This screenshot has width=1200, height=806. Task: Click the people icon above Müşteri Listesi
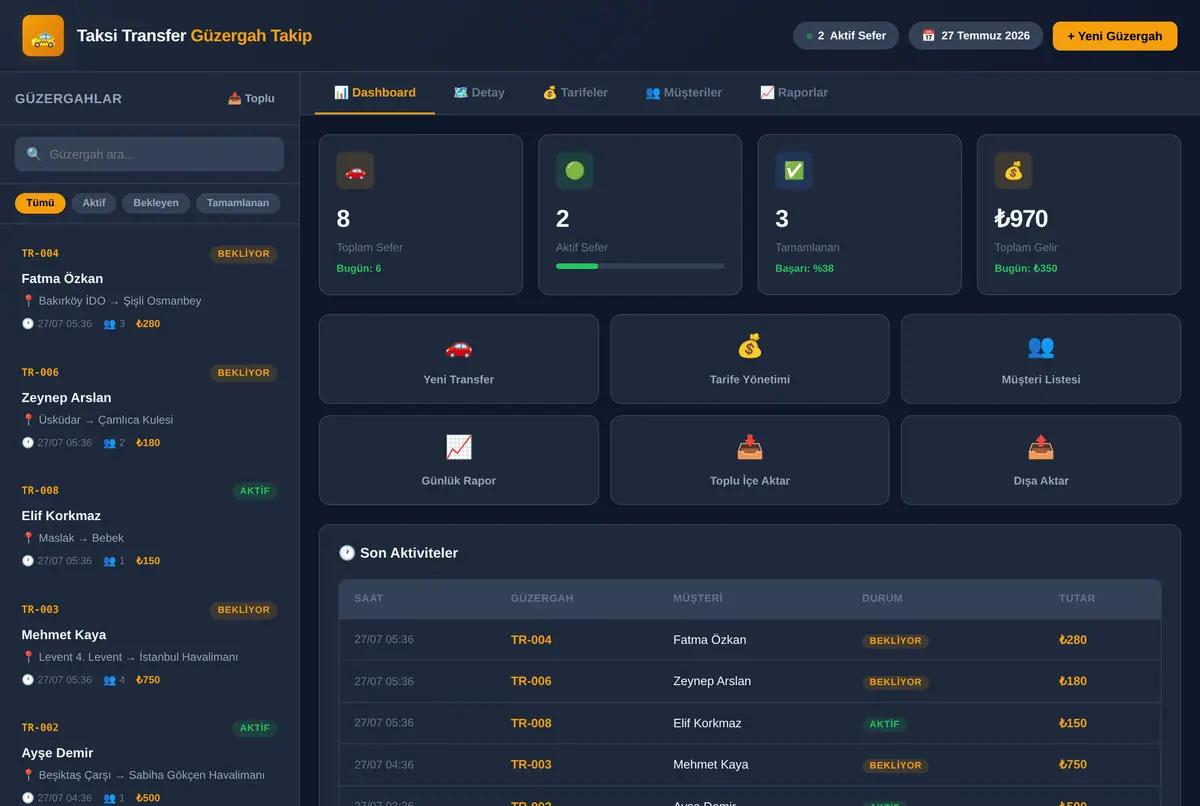click(x=1041, y=347)
